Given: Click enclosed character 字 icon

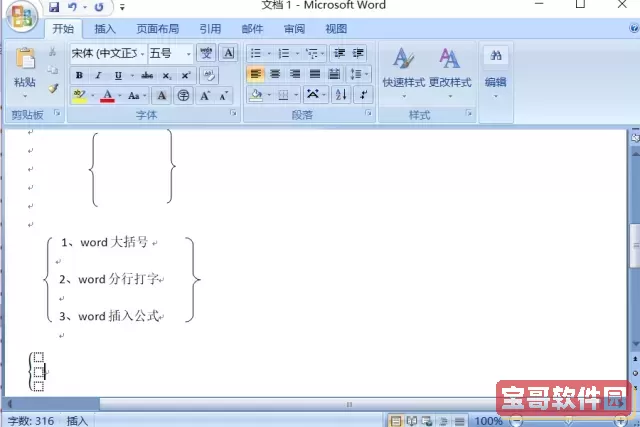Looking at the screenshot, I should coord(184,96).
